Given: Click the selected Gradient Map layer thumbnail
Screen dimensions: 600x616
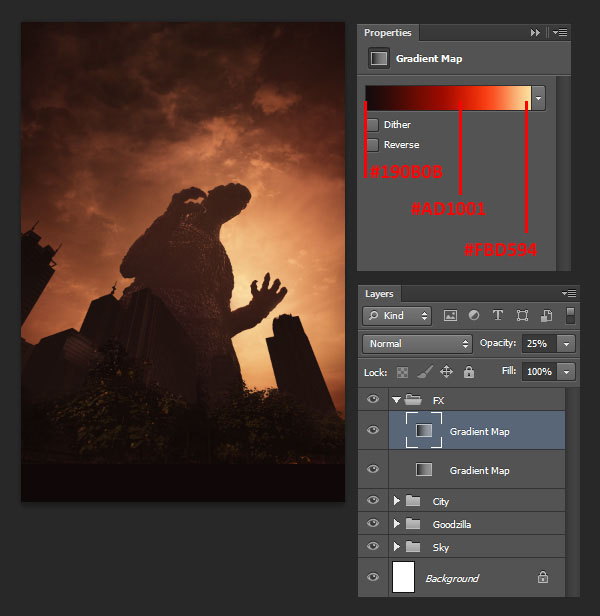Looking at the screenshot, I should [424, 430].
